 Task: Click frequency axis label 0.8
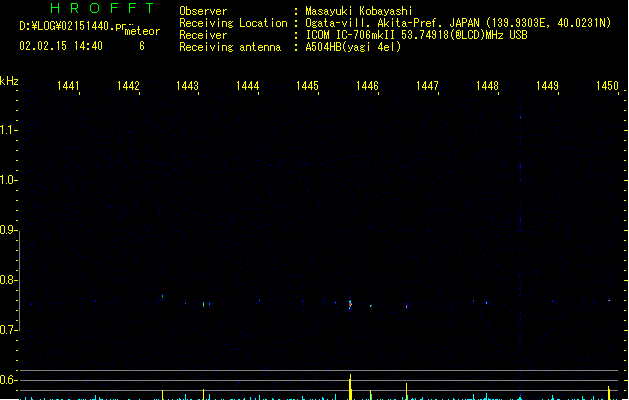tap(7, 280)
